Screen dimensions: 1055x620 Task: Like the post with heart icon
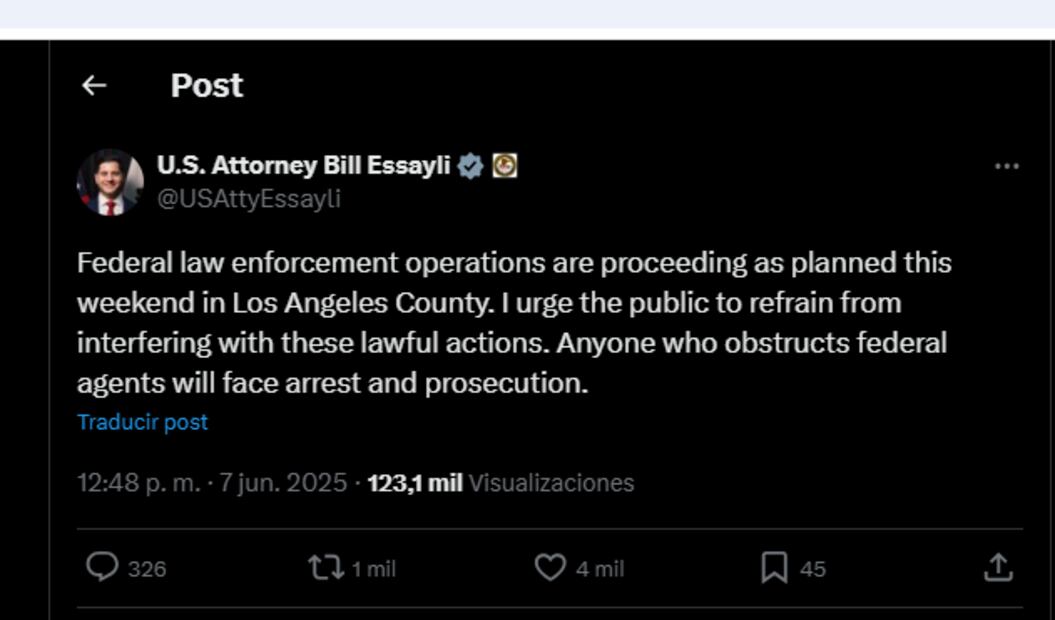[x=549, y=568]
